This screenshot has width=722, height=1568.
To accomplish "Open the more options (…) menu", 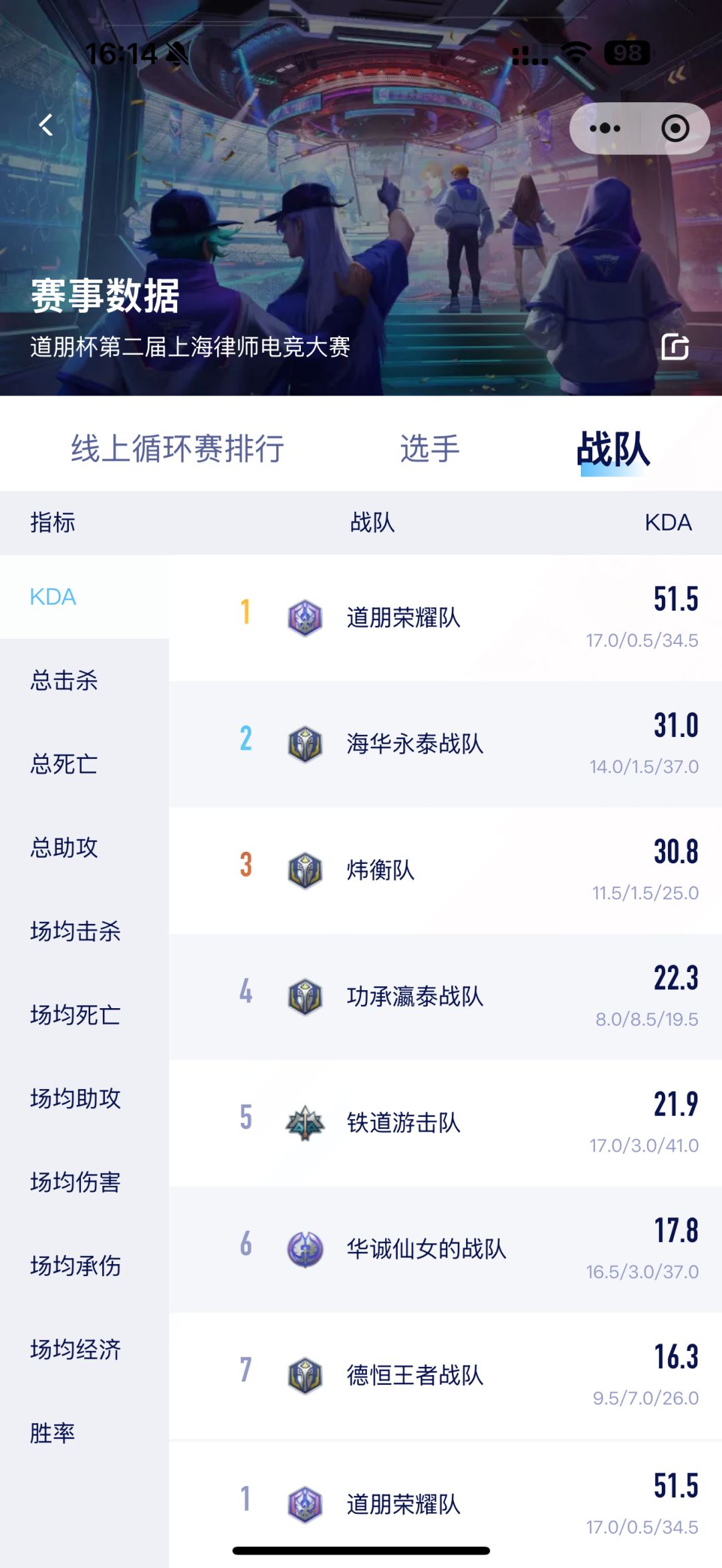I will (x=605, y=127).
